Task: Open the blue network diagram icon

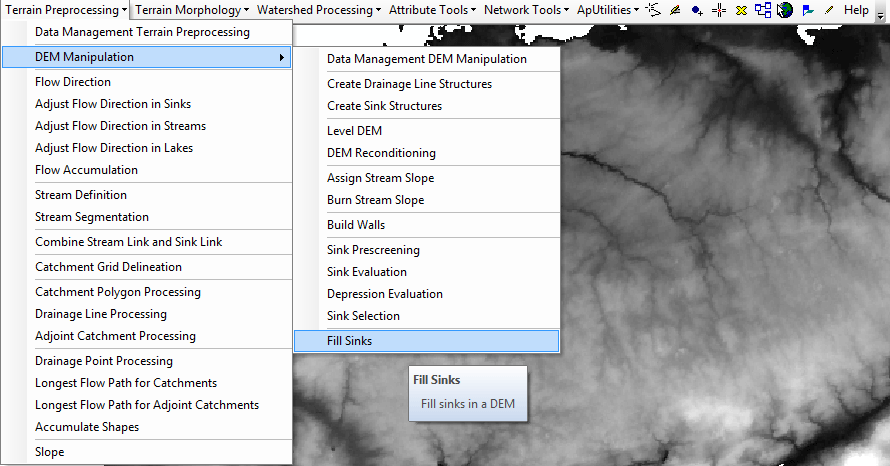Action: pyautogui.click(x=763, y=10)
